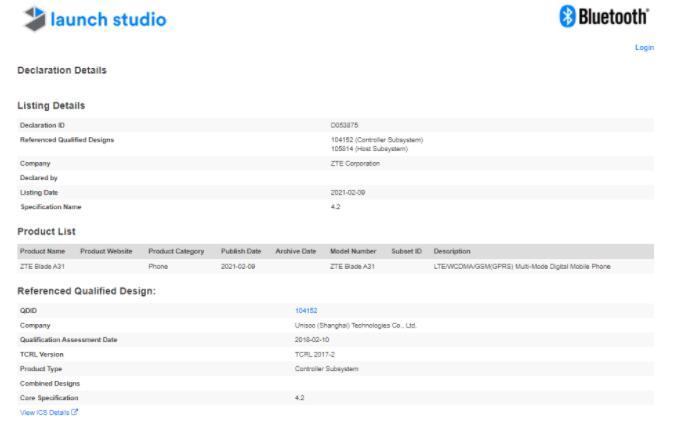The height and width of the screenshot is (428, 673).
Task: Click the Declaration Details heading
Action: pos(62,70)
